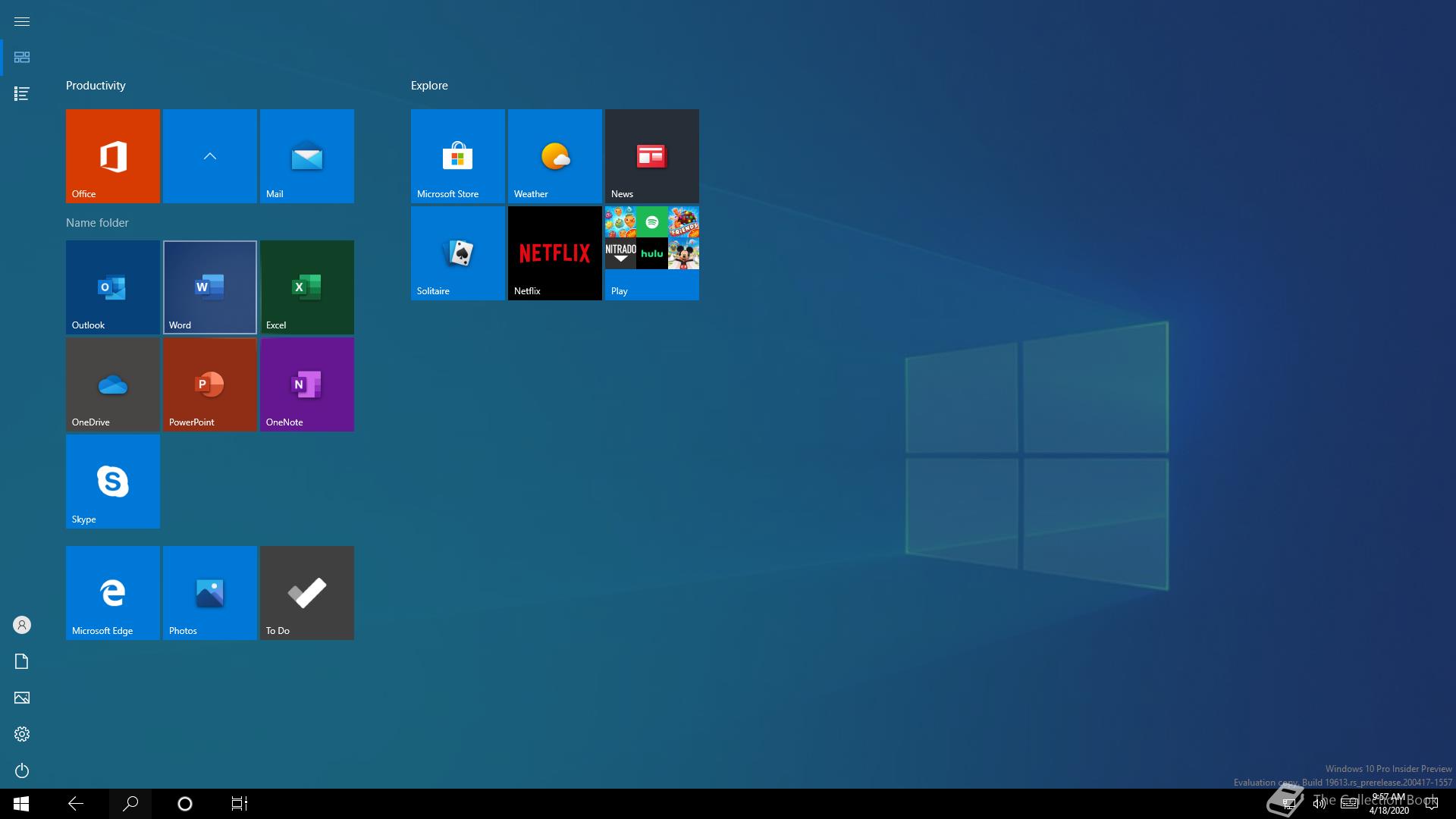This screenshot has width=1456, height=819.
Task: Open the Power options button
Action: pos(22,770)
